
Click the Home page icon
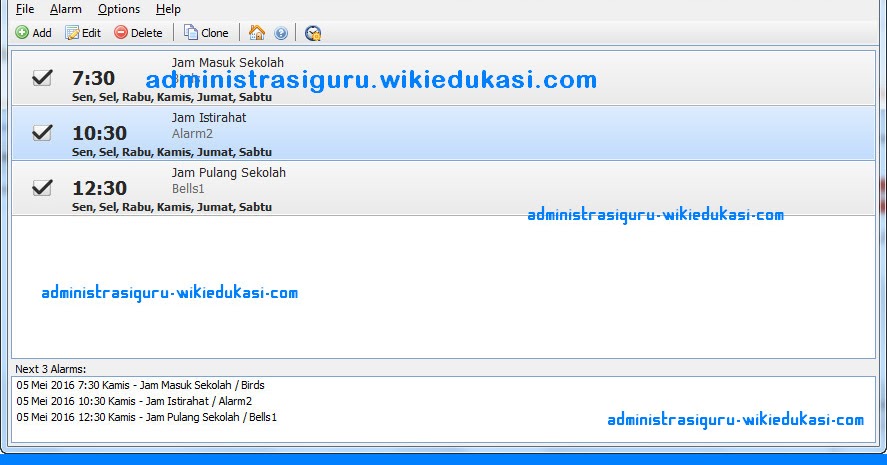pyautogui.click(x=257, y=33)
